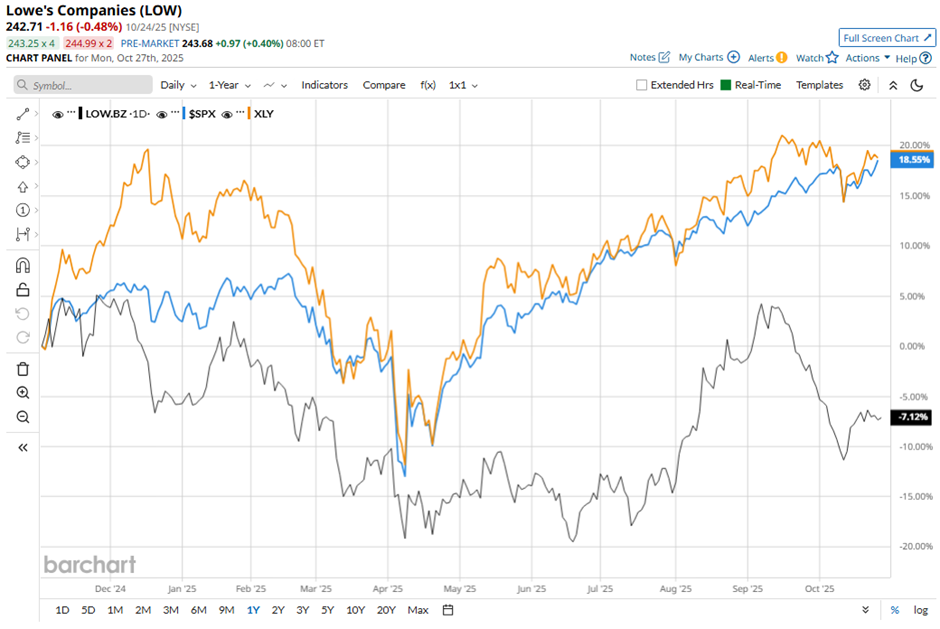Open the Help question mark icon
The width and height of the screenshot is (940, 629).
[926, 58]
